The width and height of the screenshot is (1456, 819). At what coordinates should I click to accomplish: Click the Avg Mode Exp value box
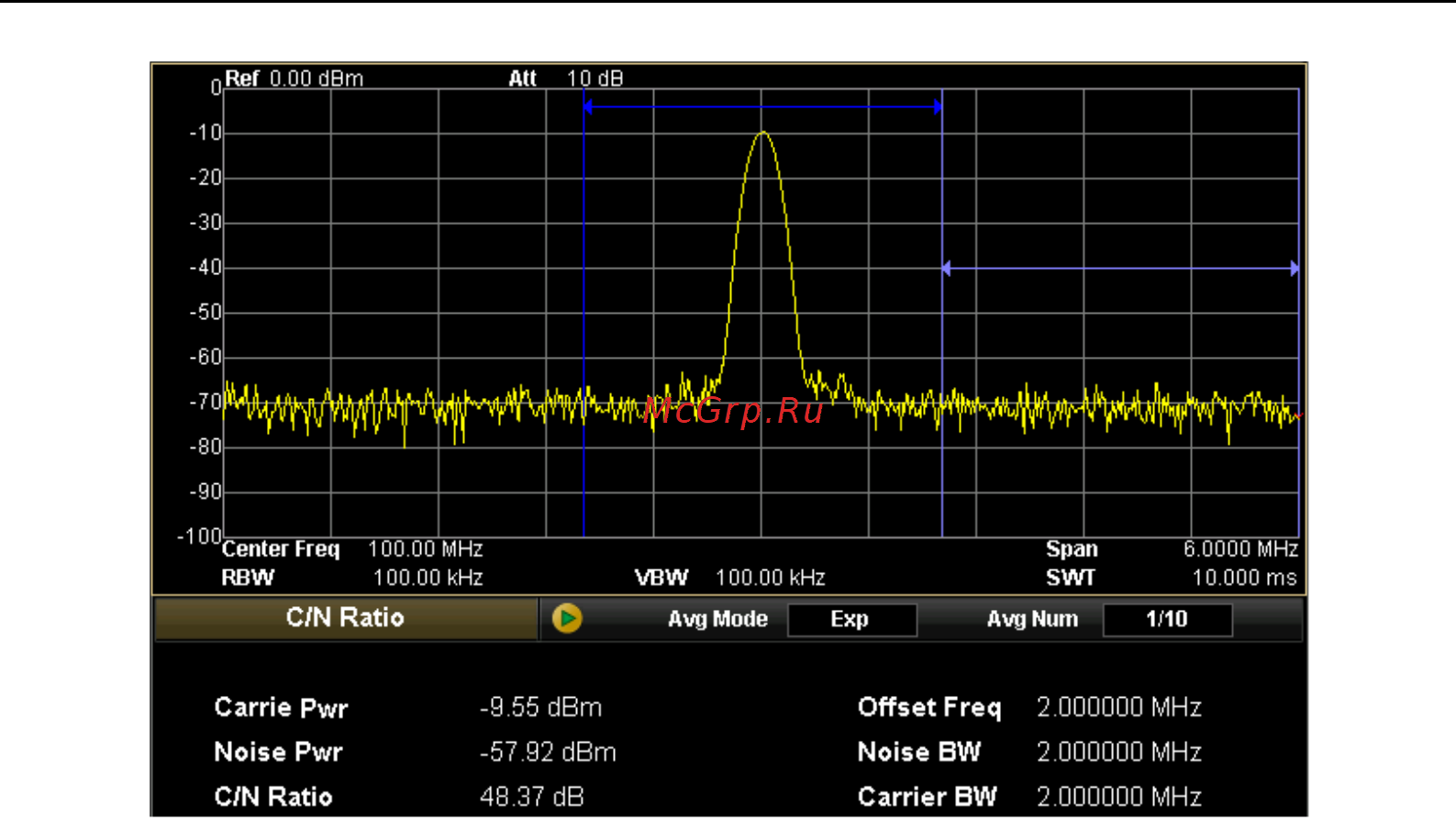(x=850, y=619)
